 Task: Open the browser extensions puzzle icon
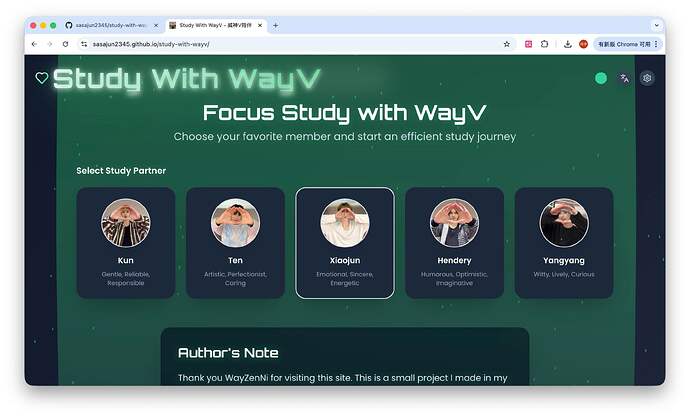[544, 44]
